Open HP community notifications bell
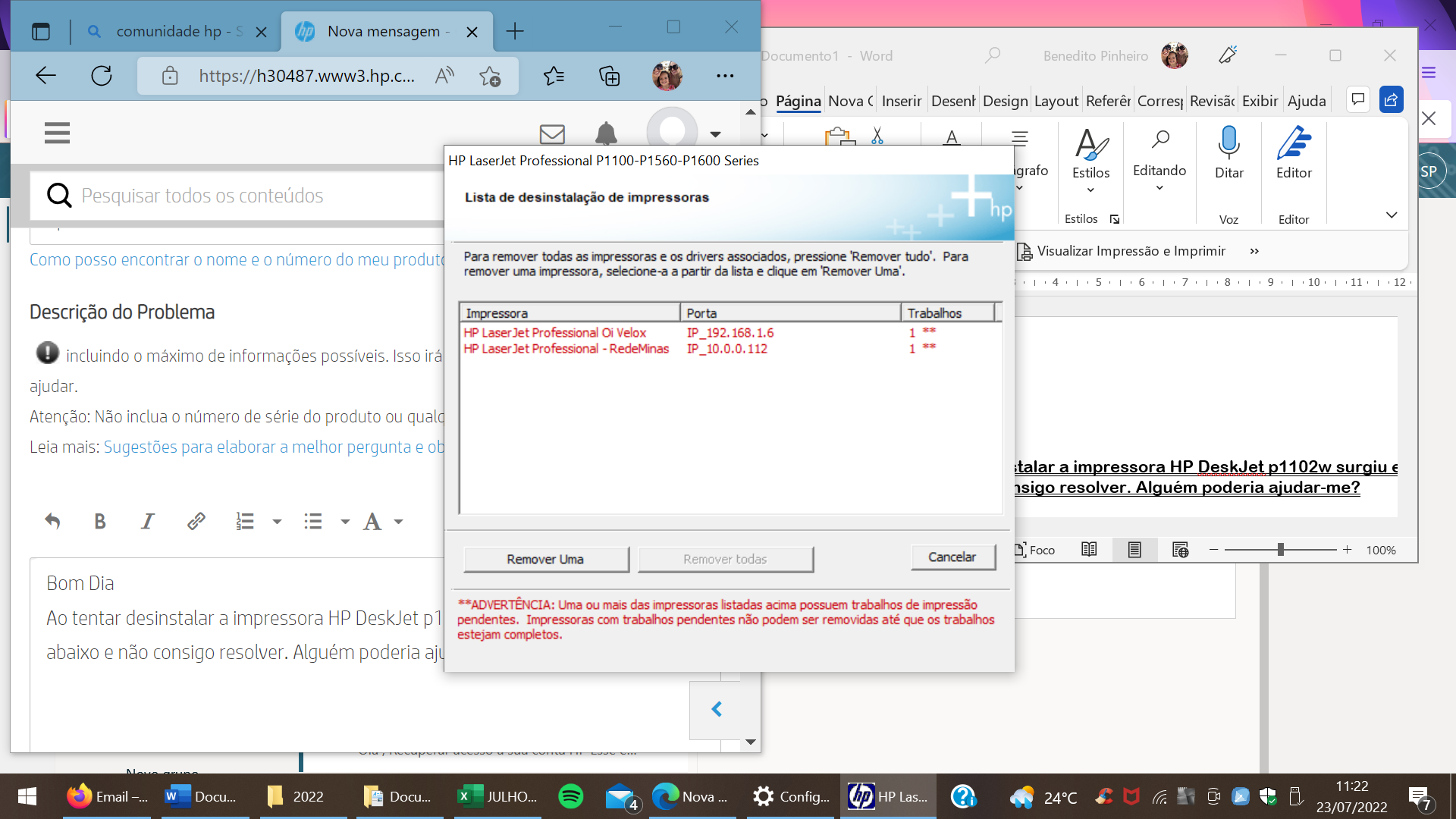Image resolution: width=1456 pixels, height=819 pixels. pyautogui.click(x=606, y=133)
